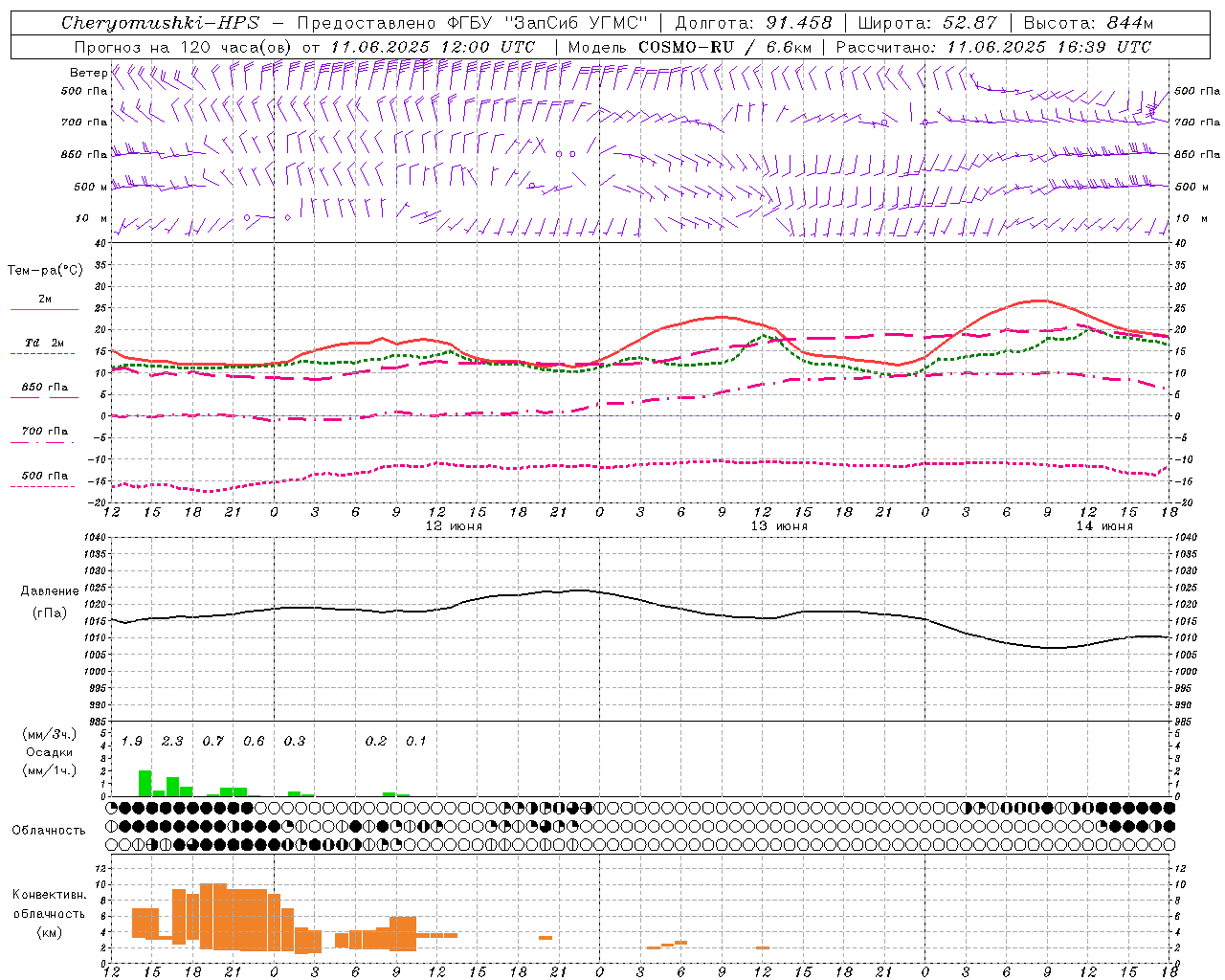
Task: Click the Модель COSMO-RU / 6.6км text
Action: tap(690, 47)
